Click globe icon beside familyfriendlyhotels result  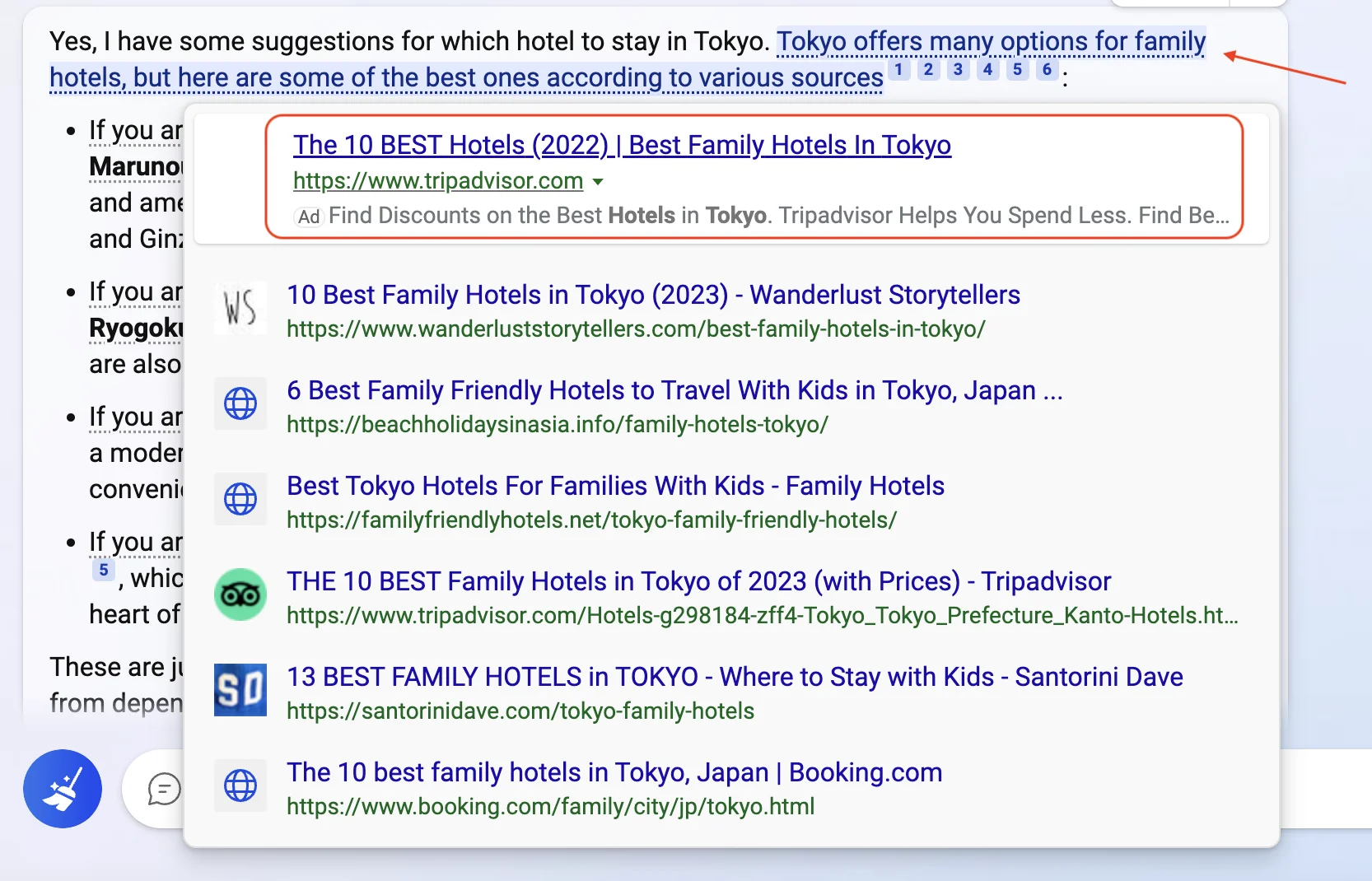(x=240, y=499)
